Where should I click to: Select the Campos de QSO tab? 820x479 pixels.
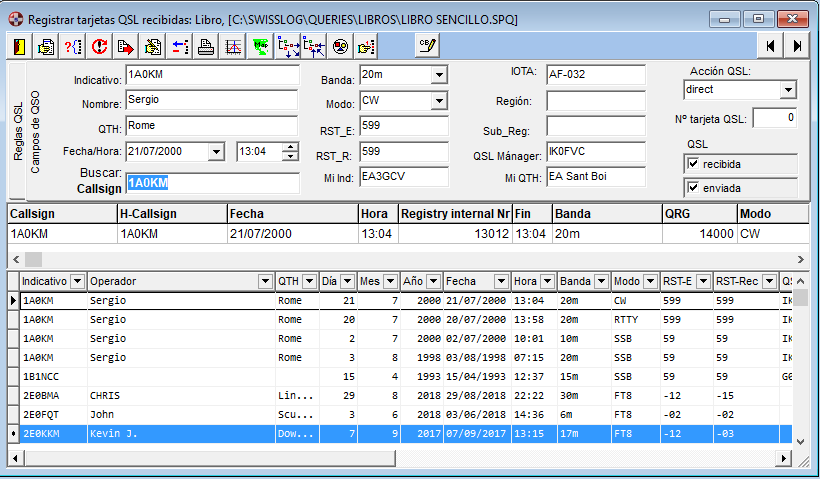click(35, 130)
